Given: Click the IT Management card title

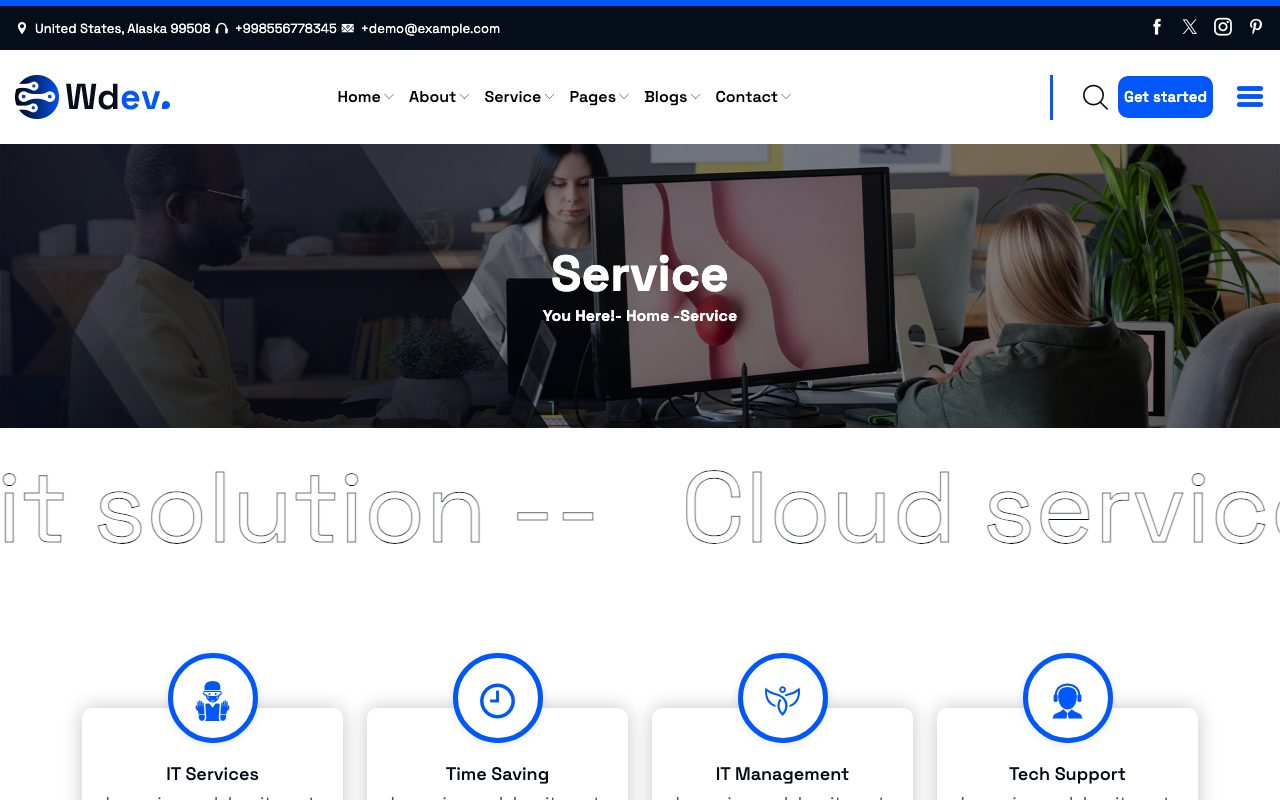Looking at the screenshot, I should click(x=782, y=774).
